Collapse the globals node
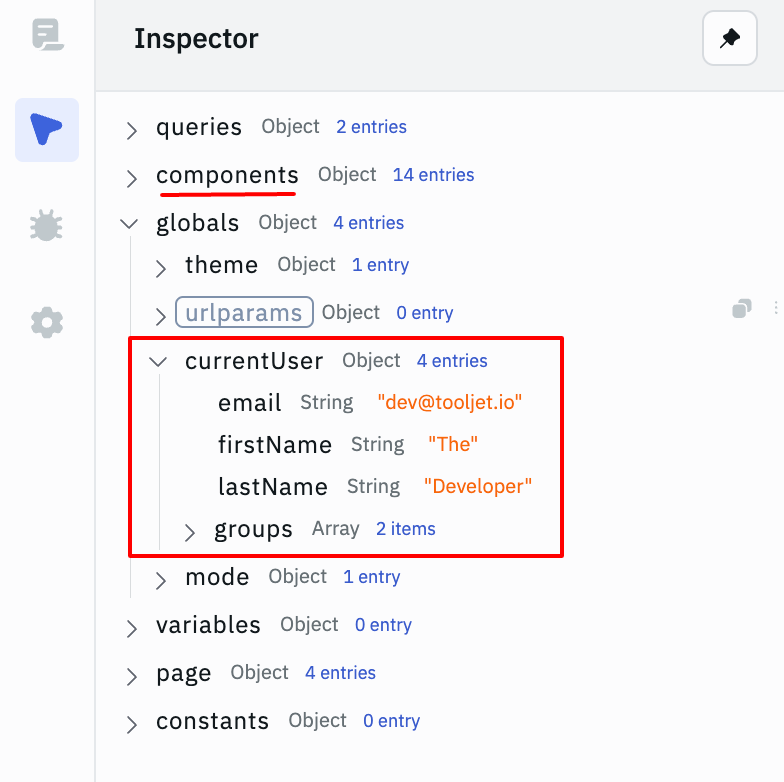Image resolution: width=784 pixels, height=782 pixels. 130,224
